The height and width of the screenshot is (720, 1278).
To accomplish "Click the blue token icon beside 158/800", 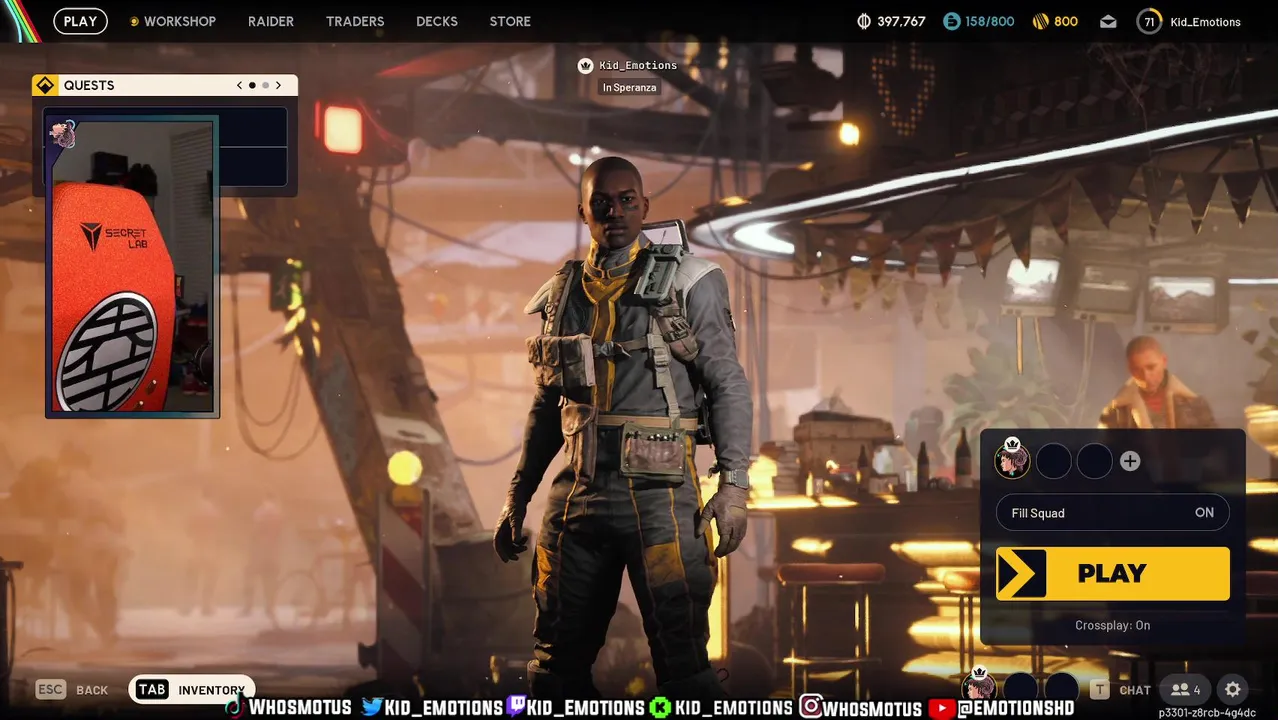I will point(951,21).
